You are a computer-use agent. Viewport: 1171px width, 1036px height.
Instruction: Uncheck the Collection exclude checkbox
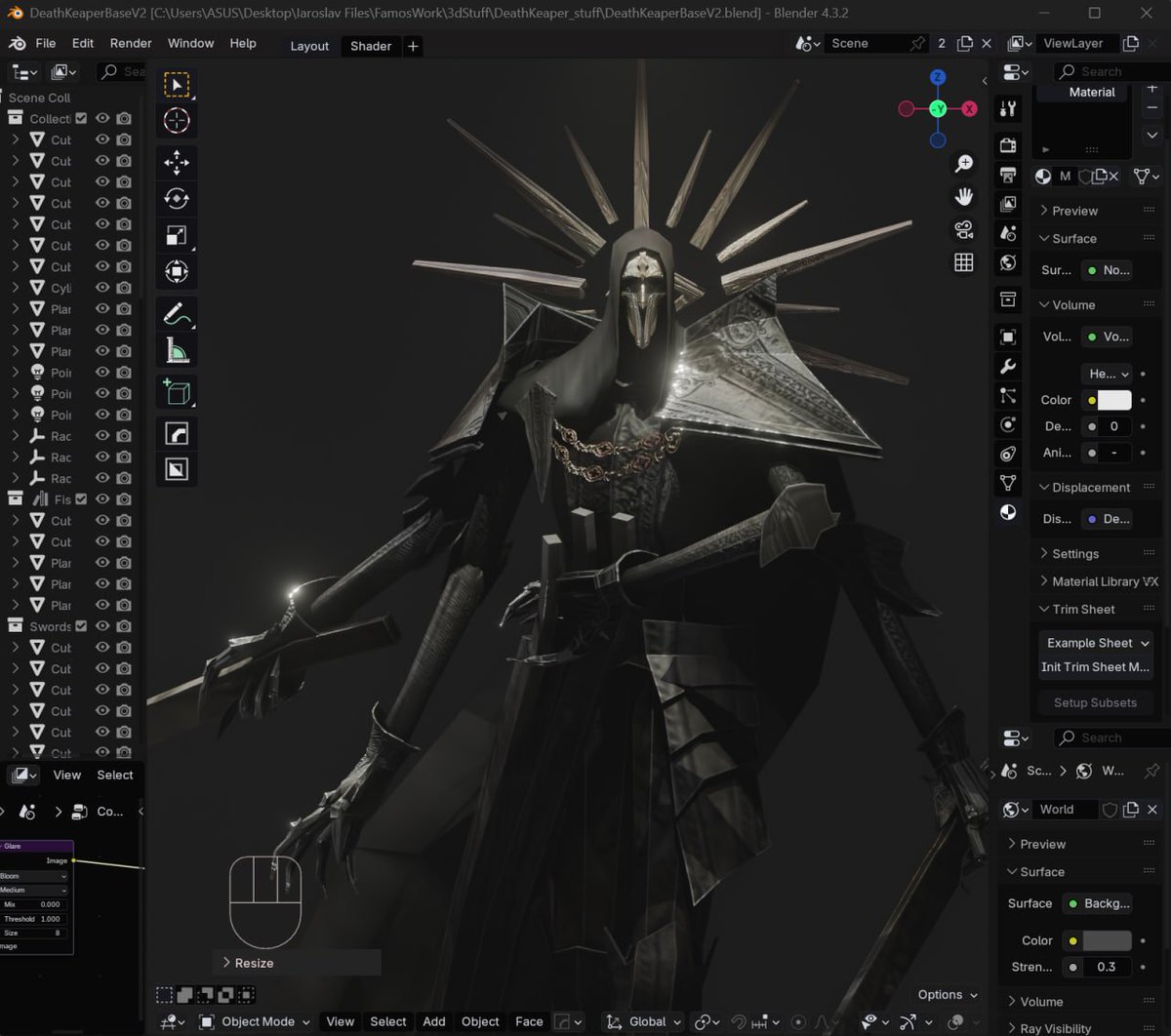coord(81,118)
